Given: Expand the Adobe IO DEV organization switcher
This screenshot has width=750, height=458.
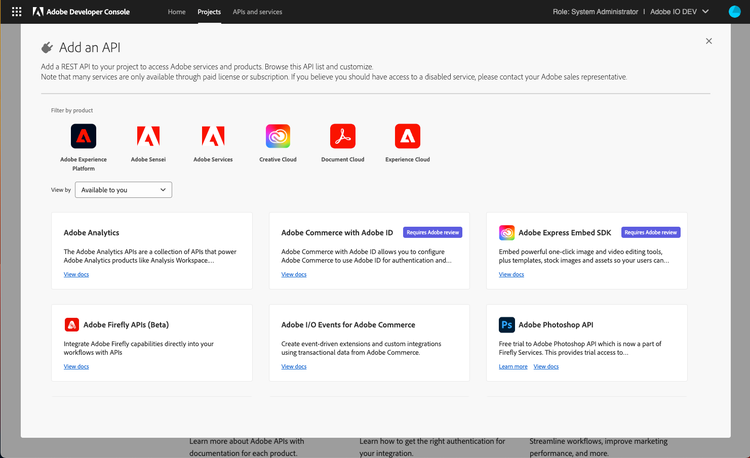Looking at the screenshot, I should pos(679,11).
